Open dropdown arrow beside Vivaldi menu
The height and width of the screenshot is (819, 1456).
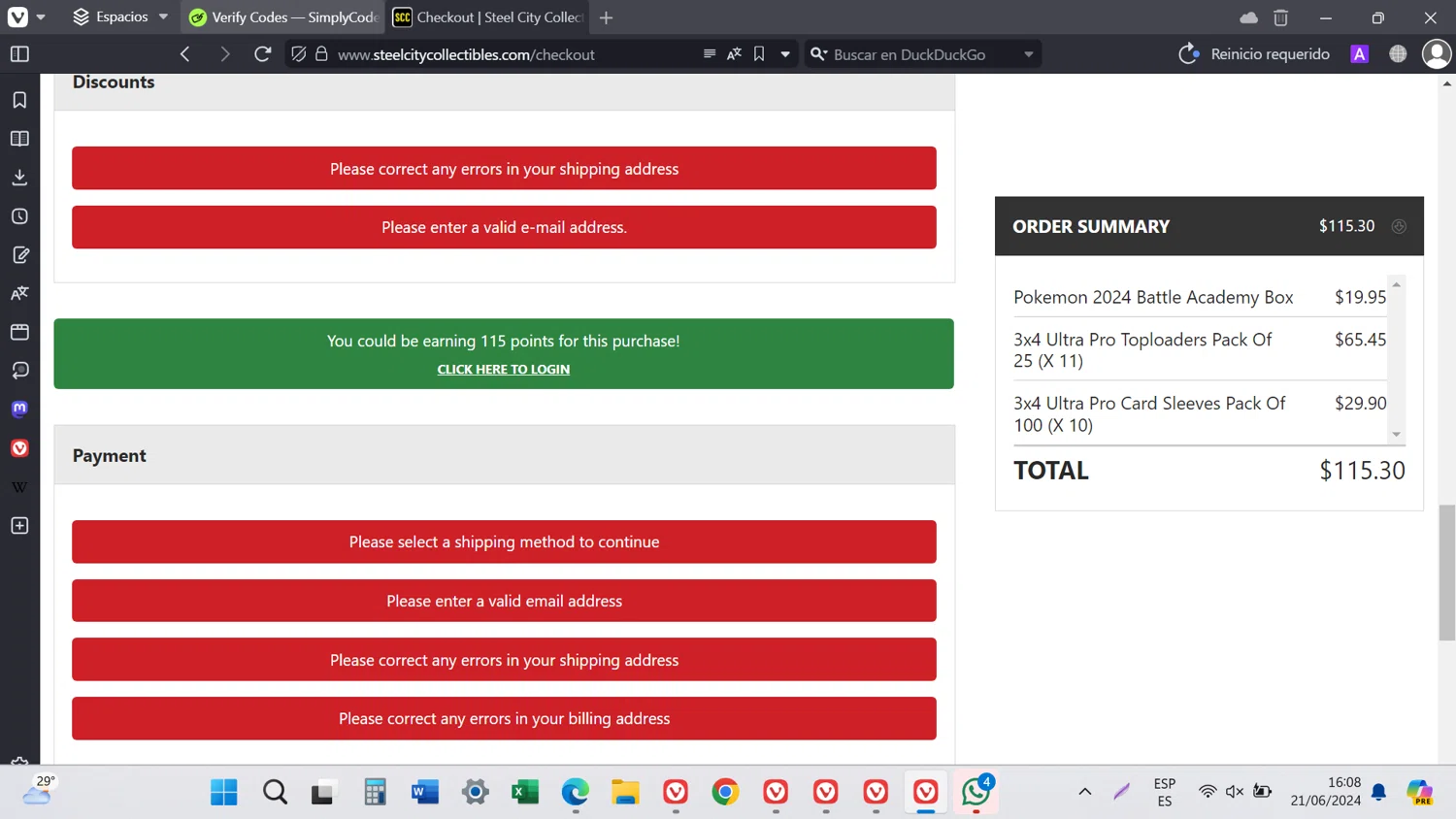41,17
